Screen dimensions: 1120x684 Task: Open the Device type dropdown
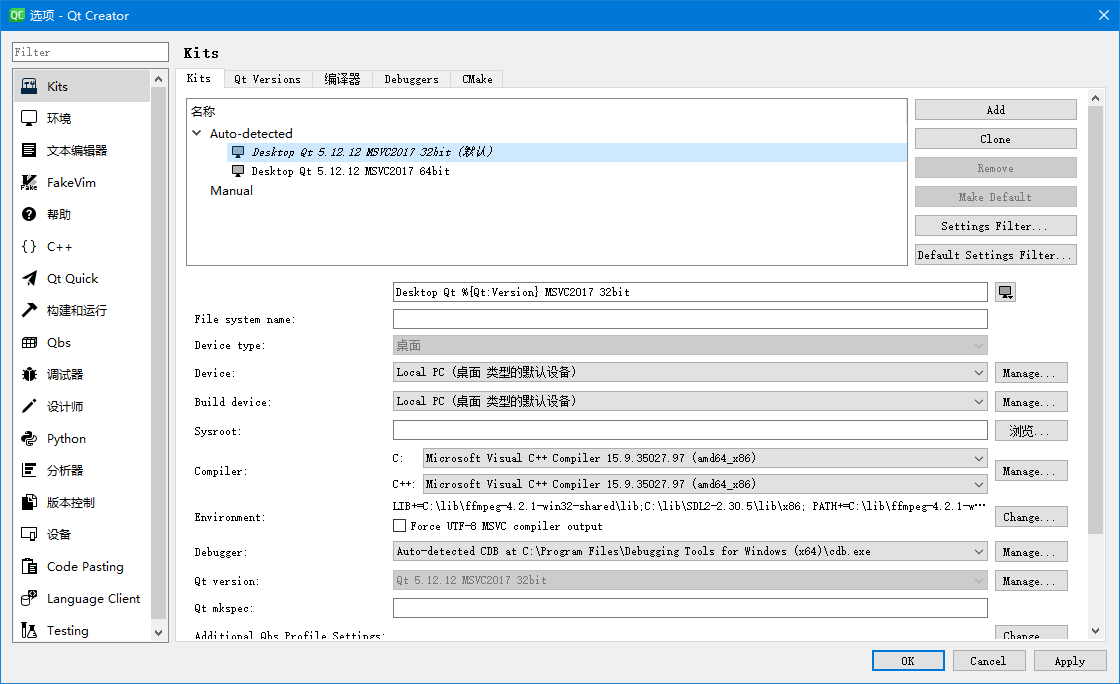click(x=690, y=346)
